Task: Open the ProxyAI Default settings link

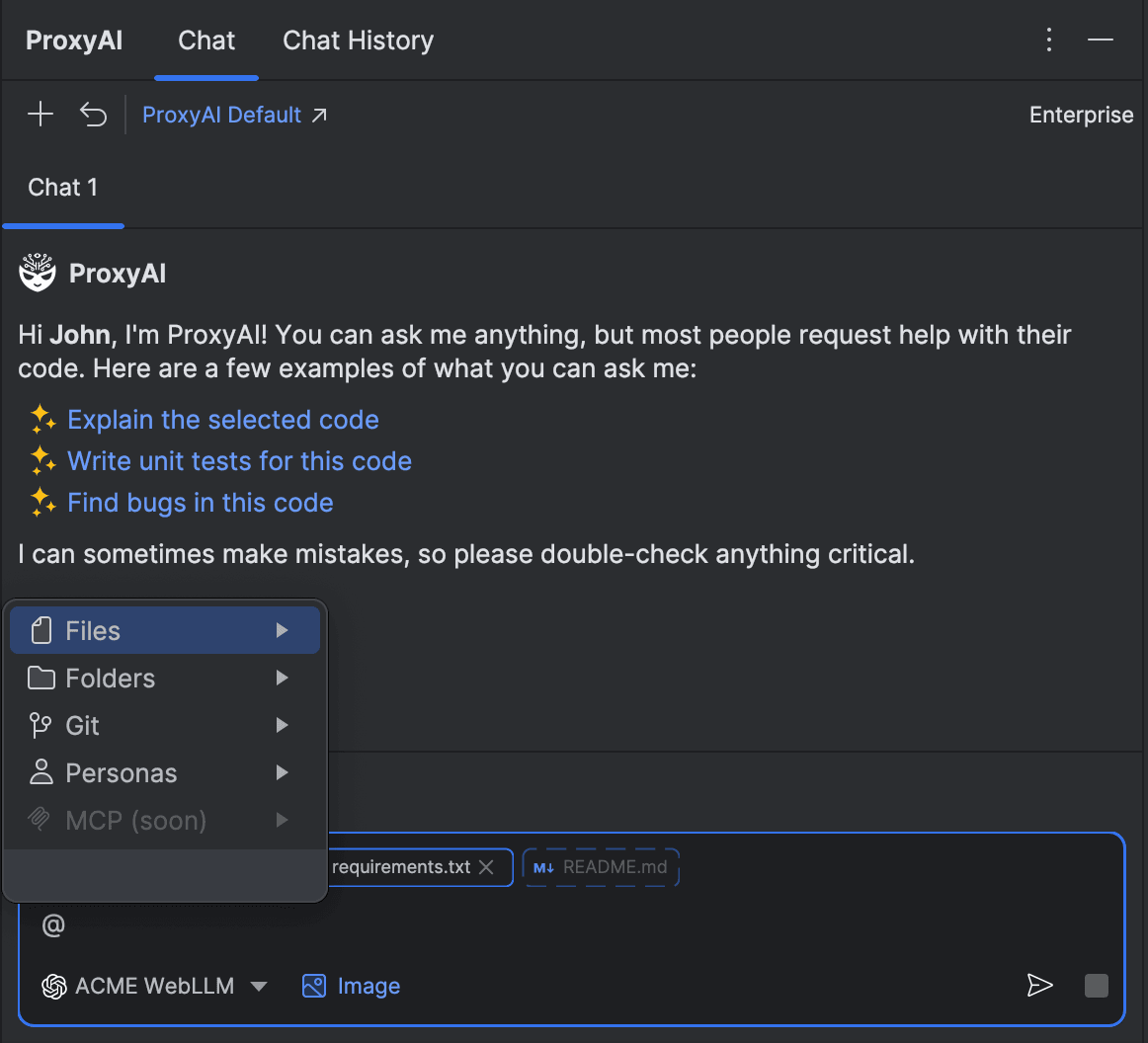Action: (x=222, y=114)
